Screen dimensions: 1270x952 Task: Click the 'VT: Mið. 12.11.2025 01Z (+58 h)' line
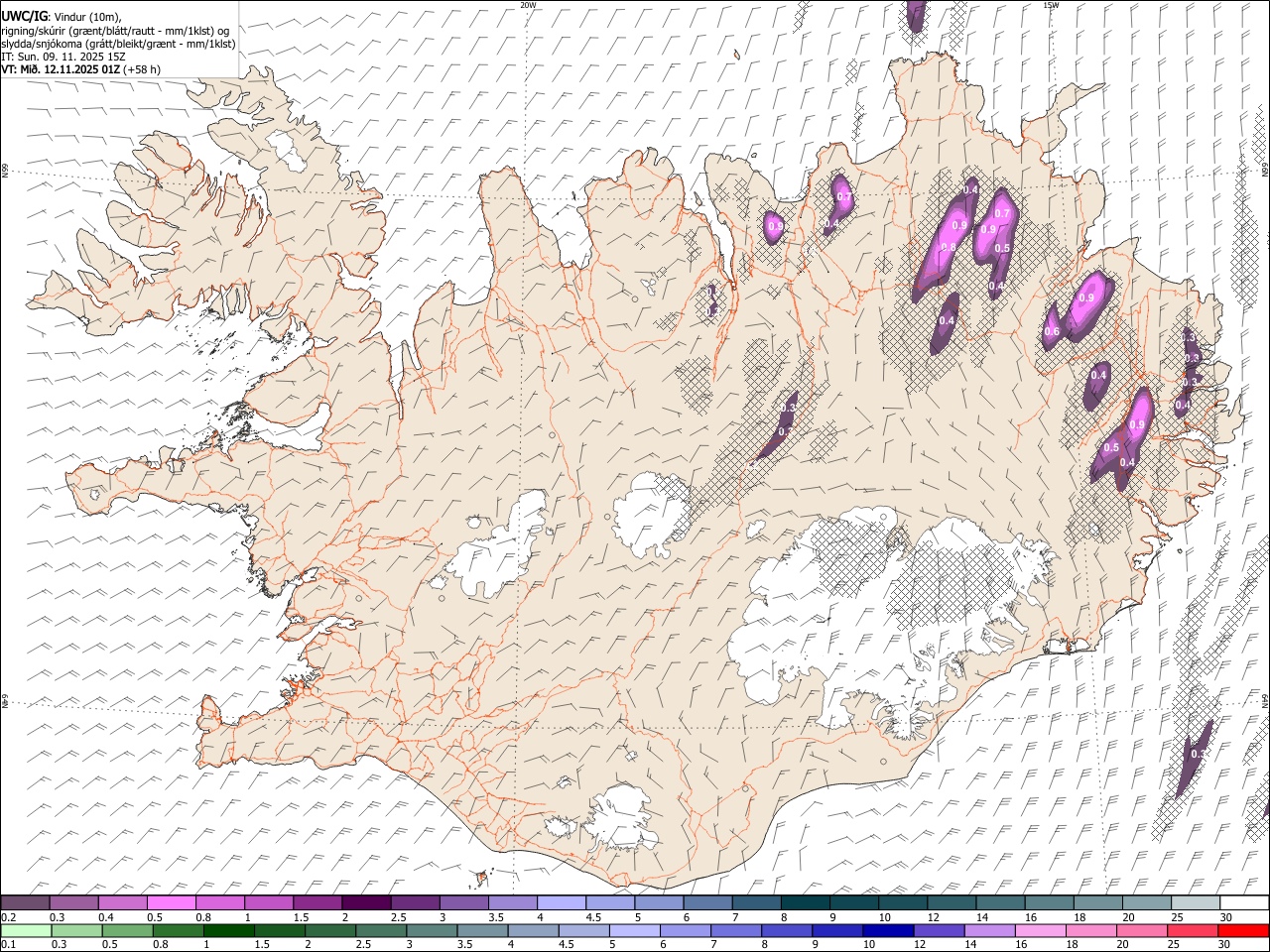[x=81, y=69]
